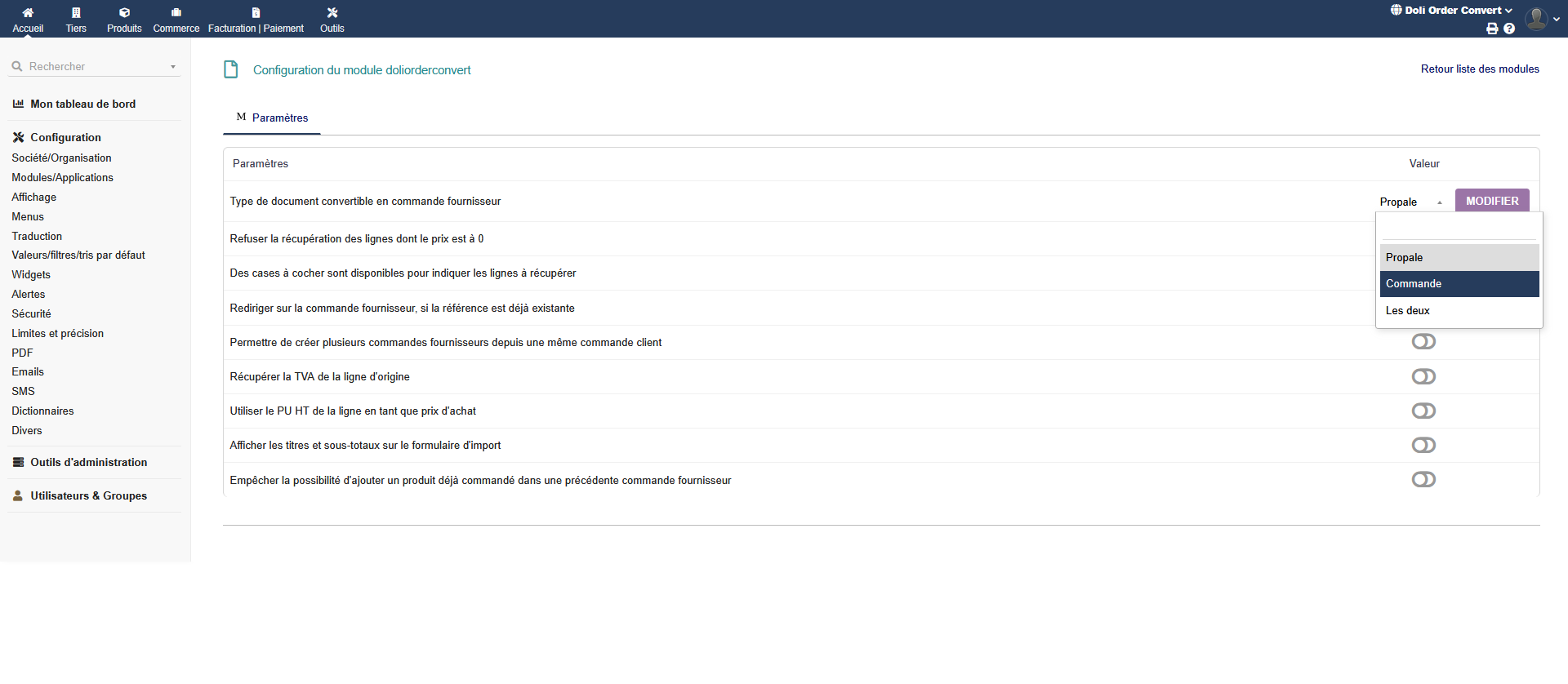Open the Tiers menu icon

[76, 13]
